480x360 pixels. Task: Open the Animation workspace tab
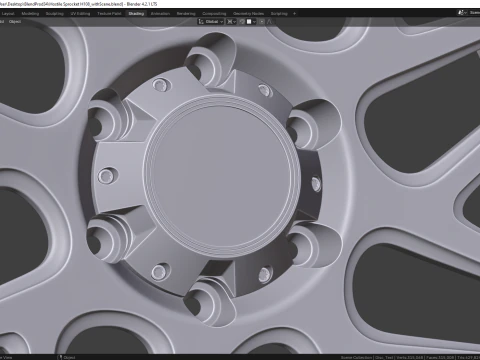pyautogui.click(x=160, y=14)
